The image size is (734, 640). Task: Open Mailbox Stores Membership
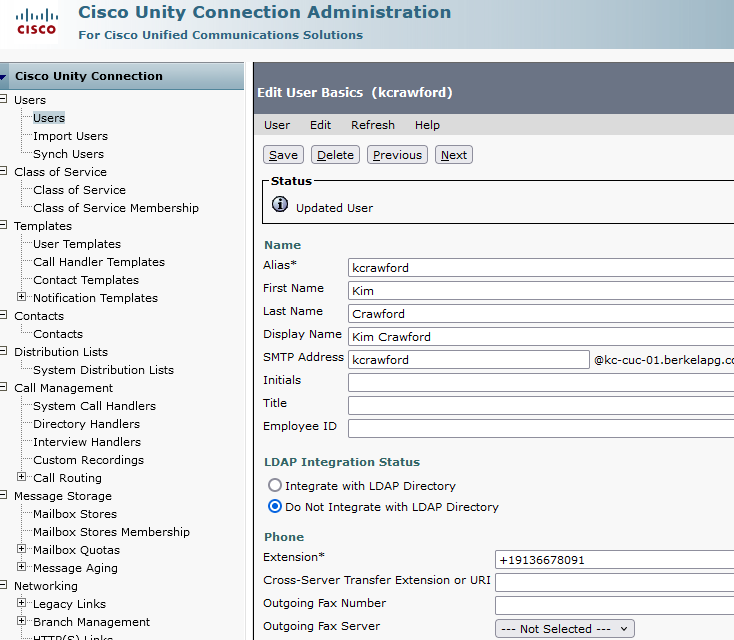pos(111,532)
